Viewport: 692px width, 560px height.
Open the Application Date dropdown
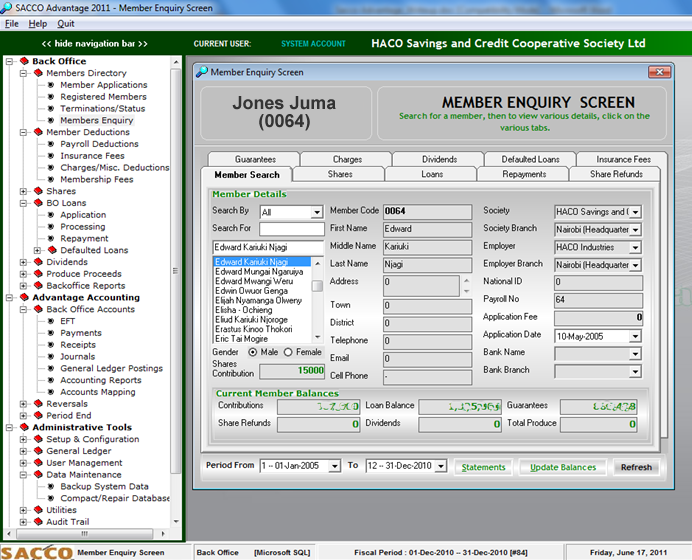[x=635, y=336]
